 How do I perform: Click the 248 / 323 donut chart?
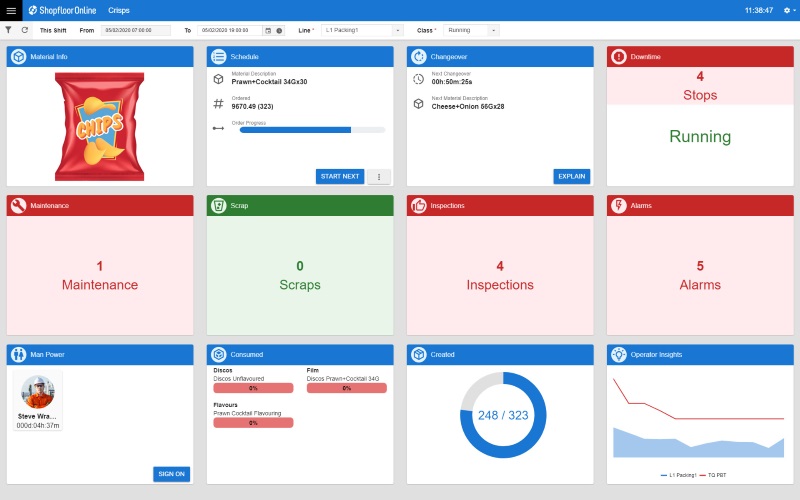coord(503,415)
